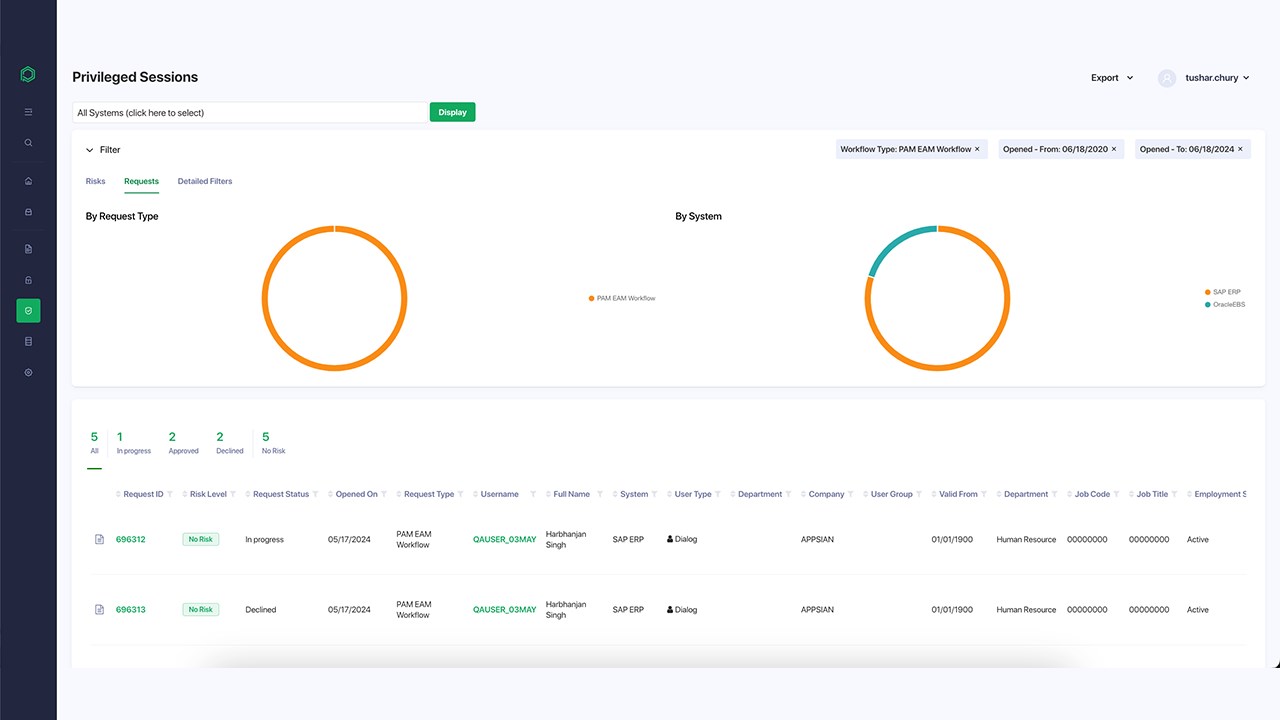Image resolution: width=1280 pixels, height=720 pixels.
Task: Click the No Risk badge in row 696313
Action: tap(200, 609)
